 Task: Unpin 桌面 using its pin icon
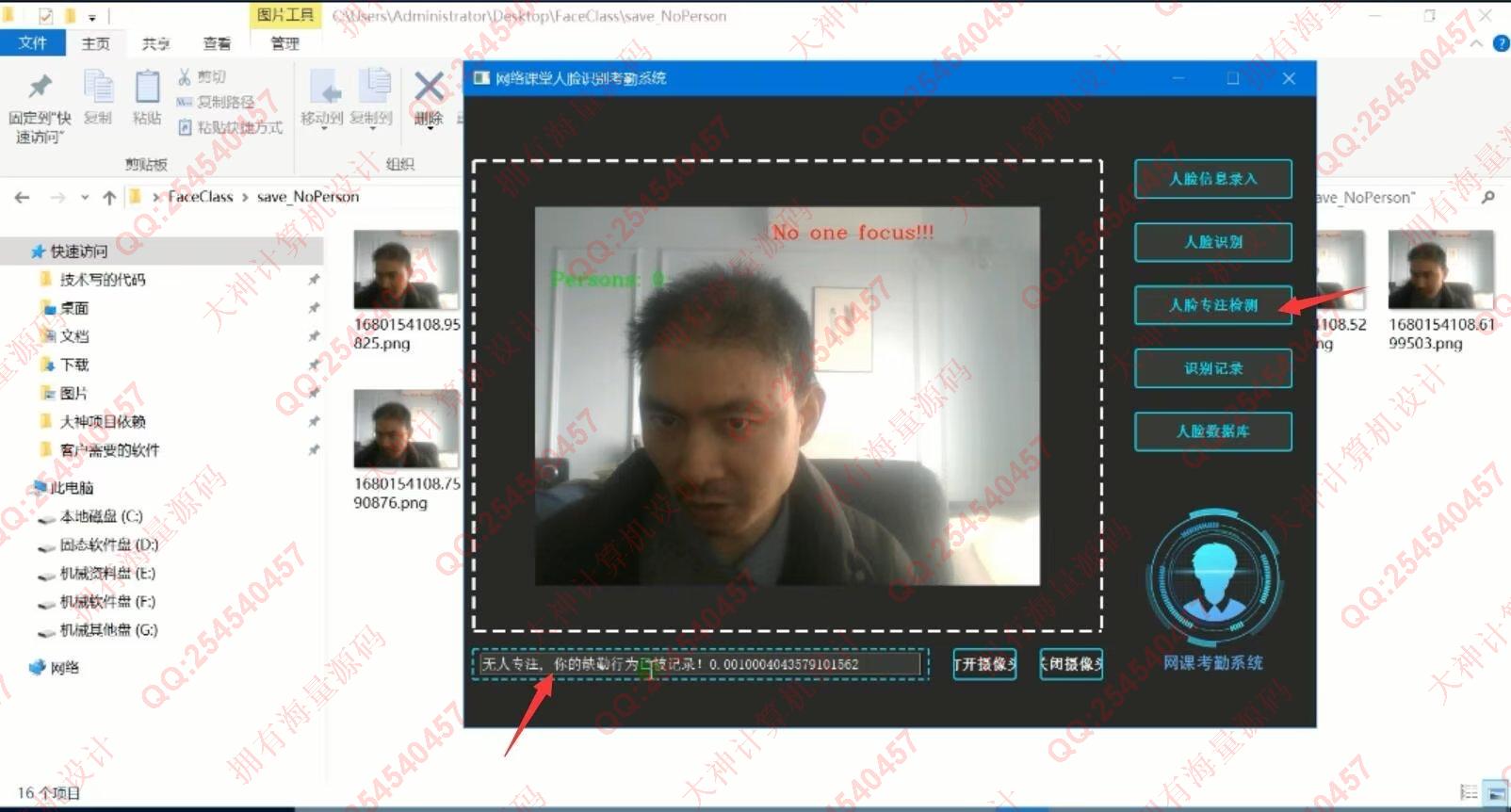(x=314, y=308)
